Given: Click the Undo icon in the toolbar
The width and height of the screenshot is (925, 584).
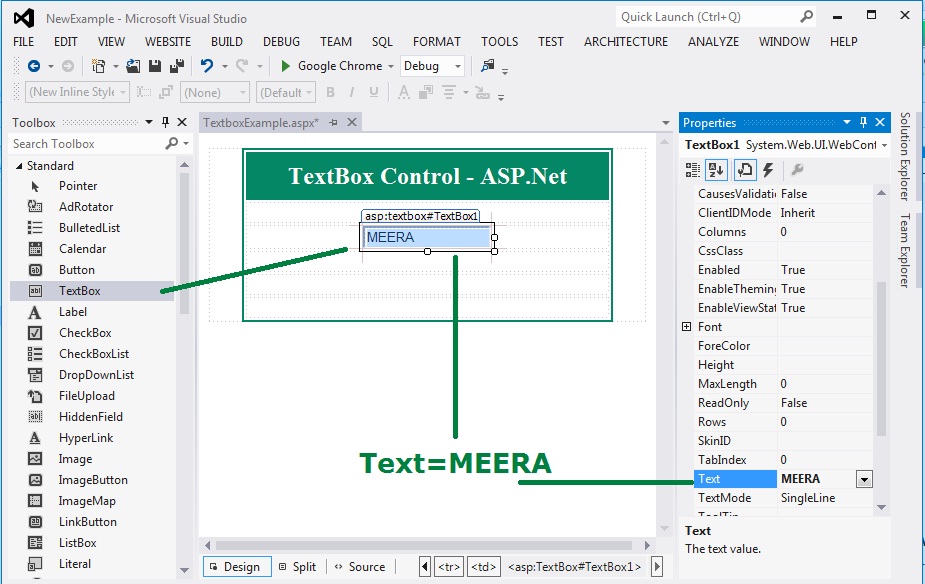Looking at the screenshot, I should click(x=209, y=65).
